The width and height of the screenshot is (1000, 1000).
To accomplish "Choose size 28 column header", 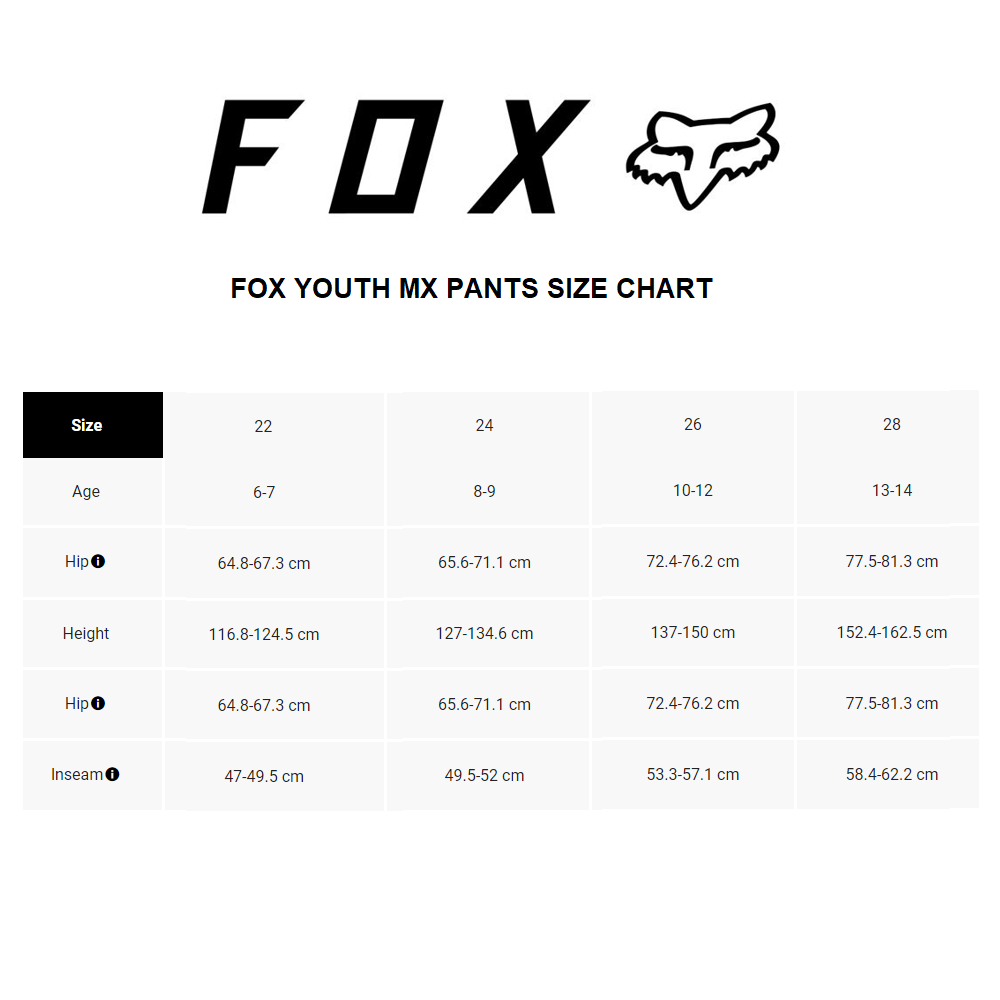I will pyautogui.click(x=892, y=425).
